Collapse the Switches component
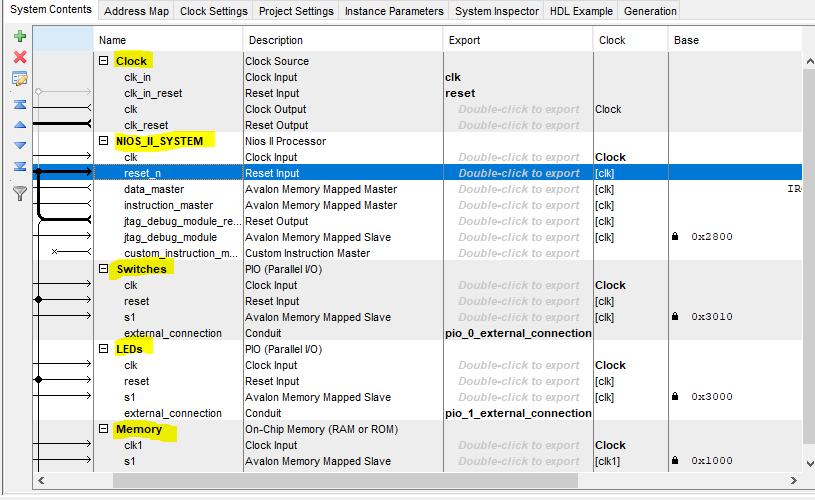Image resolution: width=815 pixels, height=500 pixels. point(103,268)
